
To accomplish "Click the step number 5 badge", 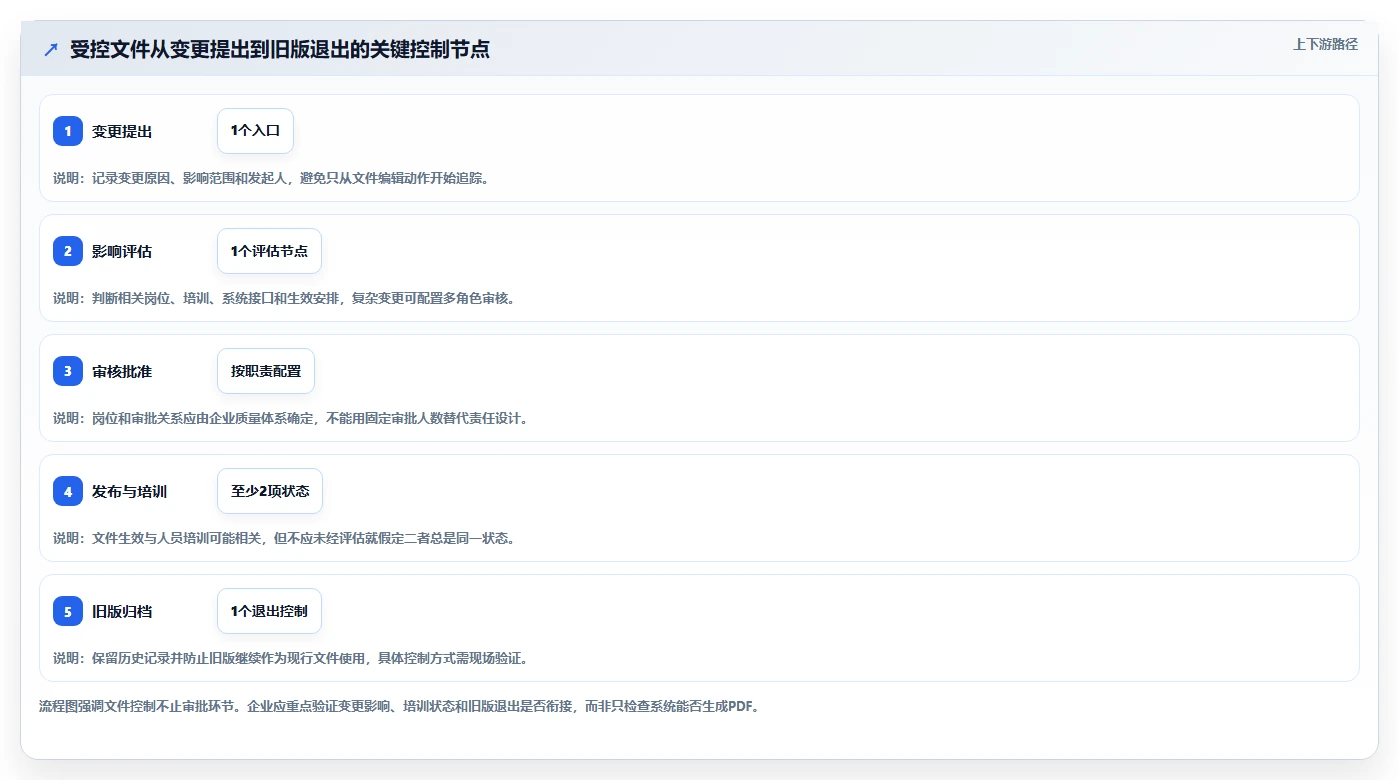I will (x=68, y=611).
